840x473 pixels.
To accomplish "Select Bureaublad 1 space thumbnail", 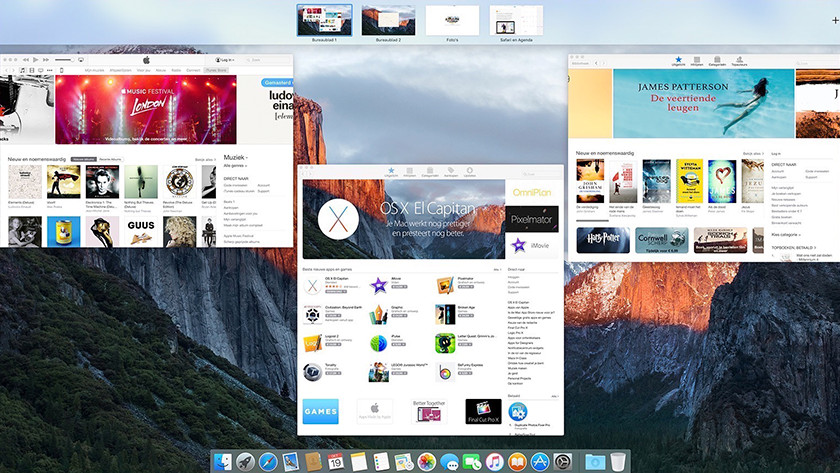I will coord(325,20).
